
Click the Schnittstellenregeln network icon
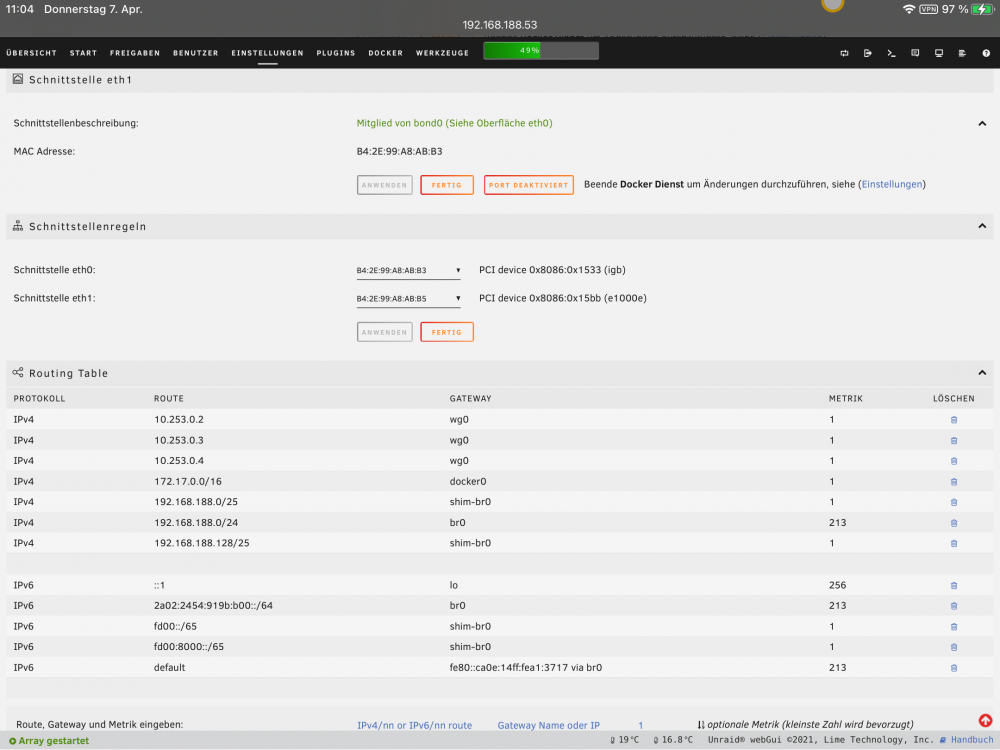[x=18, y=226]
